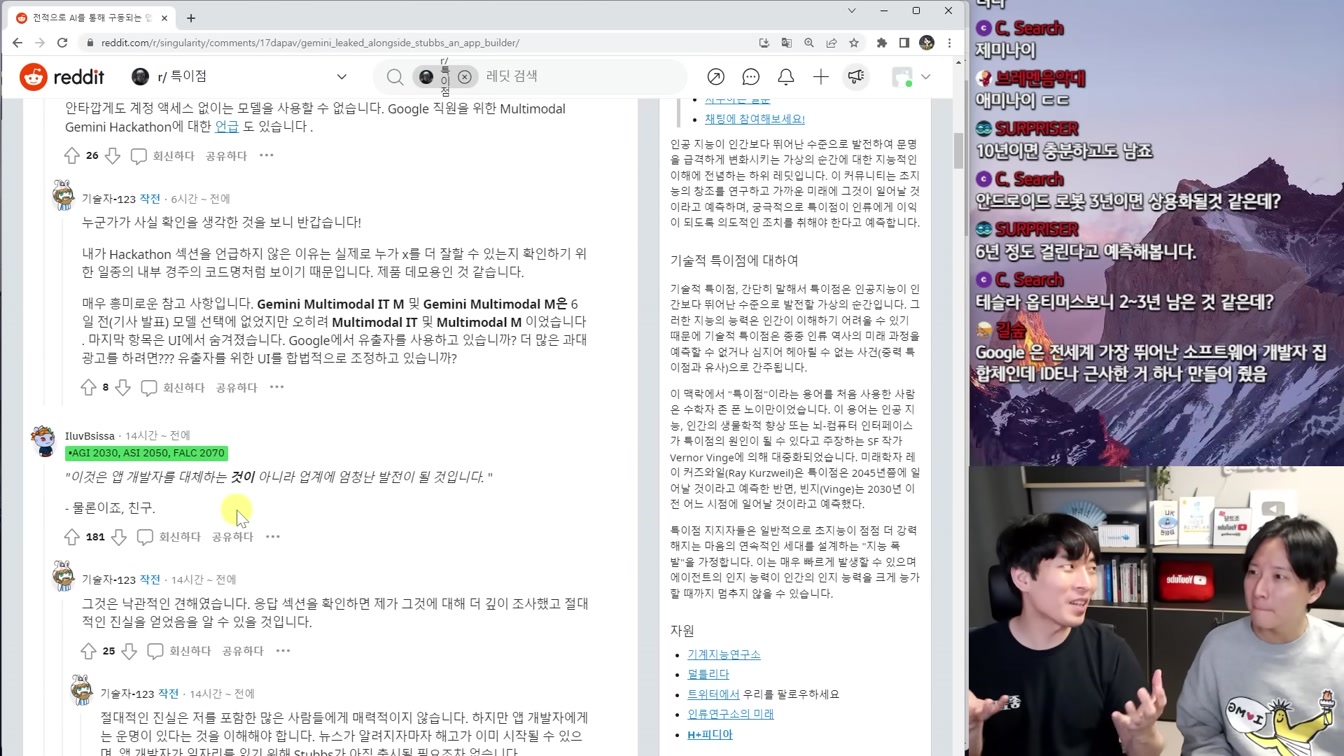Expand the tab search chevron in title bar
Image resolution: width=1344 pixels, height=756 pixels.
point(852,11)
